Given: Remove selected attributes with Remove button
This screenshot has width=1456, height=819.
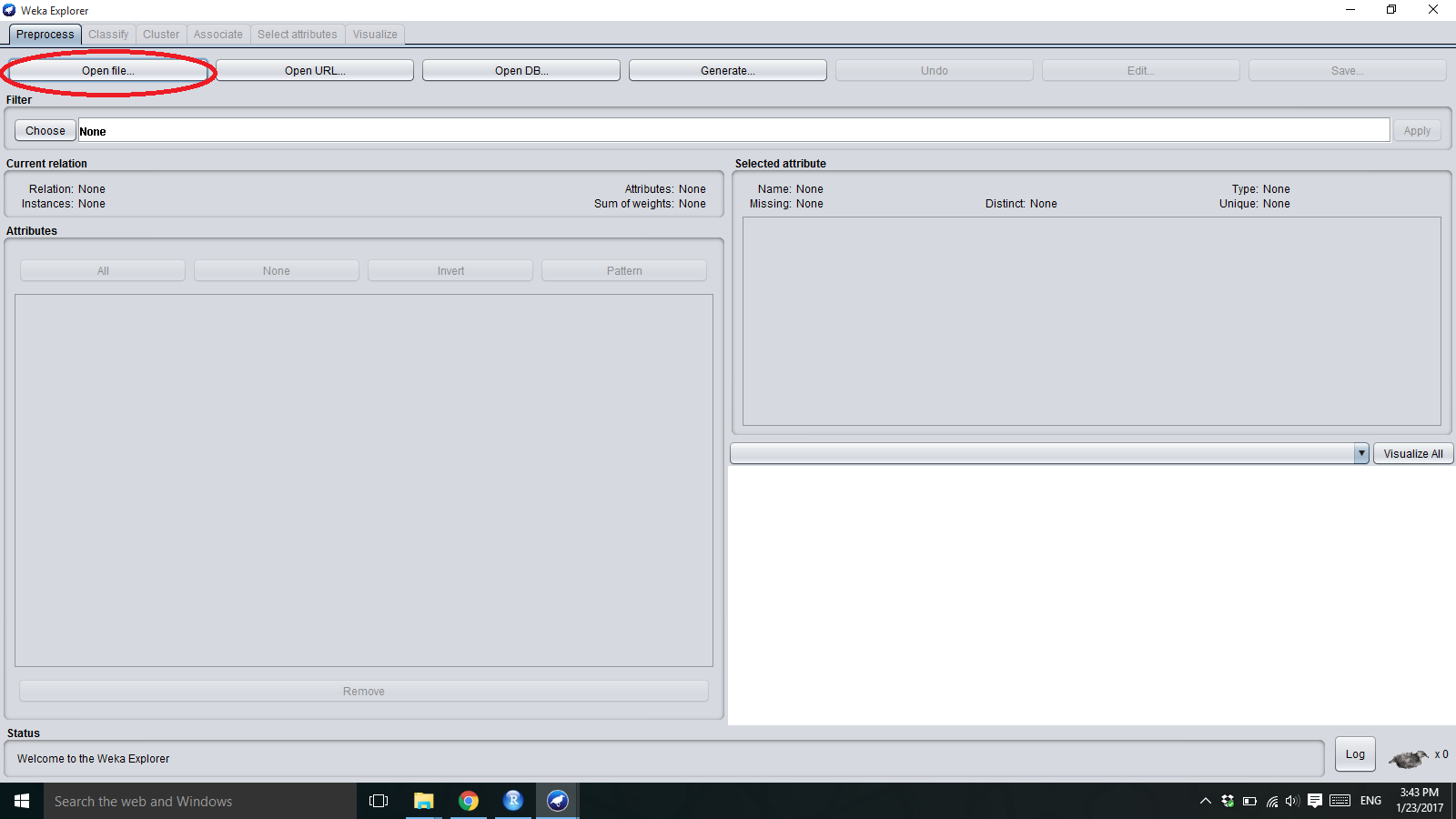Looking at the screenshot, I should (364, 691).
